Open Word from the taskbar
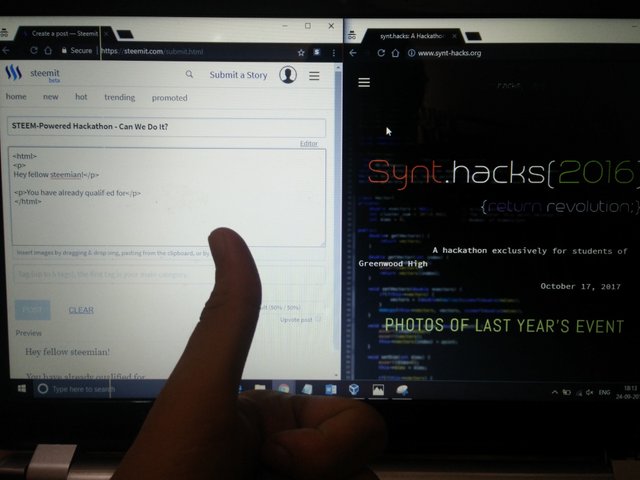Viewport: 640px width, 480px height. (331, 389)
